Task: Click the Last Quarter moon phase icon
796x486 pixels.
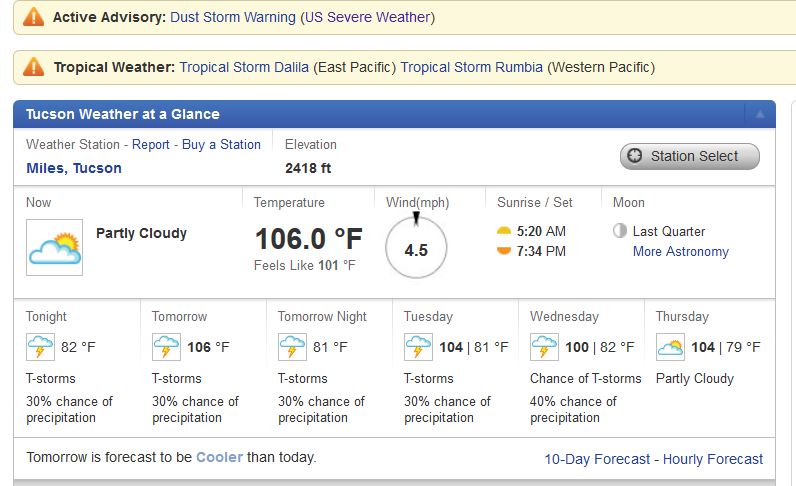Action: pyautogui.click(x=620, y=231)
